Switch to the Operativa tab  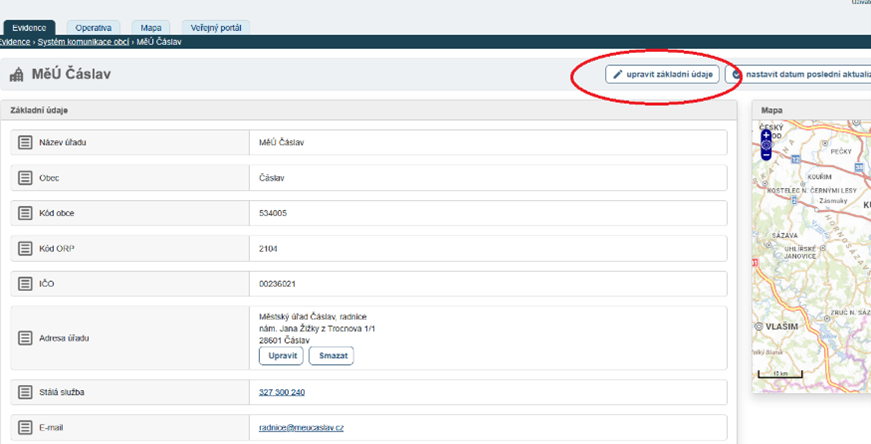[x=93, y=28]
